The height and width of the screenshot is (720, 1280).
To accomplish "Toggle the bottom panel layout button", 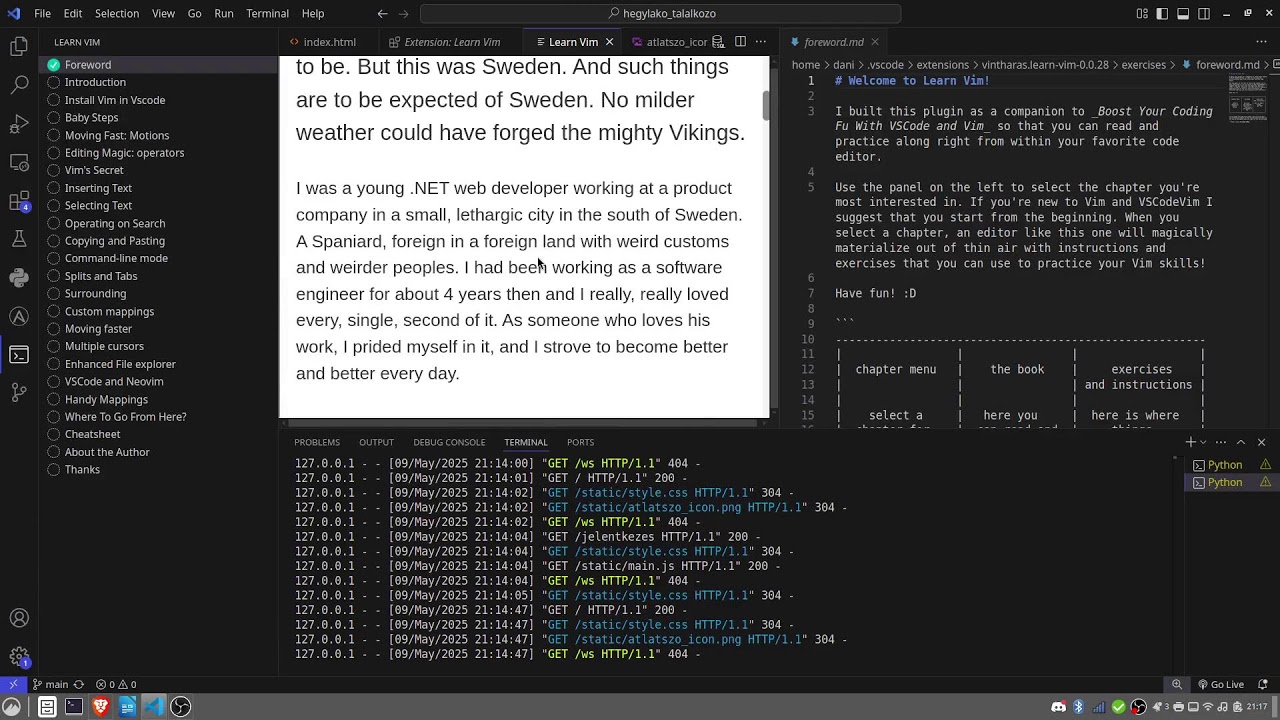I will pyautogui.click(x=1183, y=14).
